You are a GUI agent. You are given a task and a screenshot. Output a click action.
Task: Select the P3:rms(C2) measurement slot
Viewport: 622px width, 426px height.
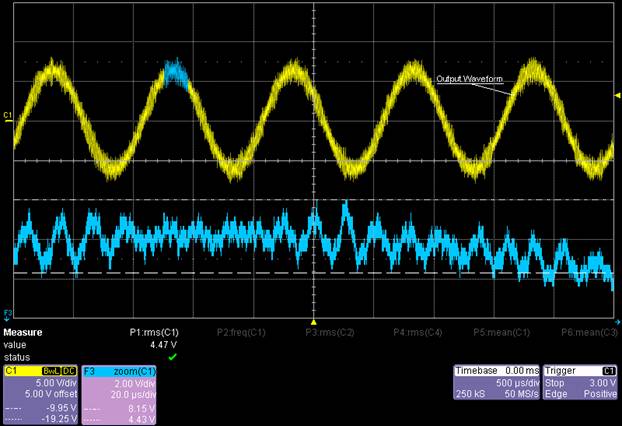click(328, 331)
